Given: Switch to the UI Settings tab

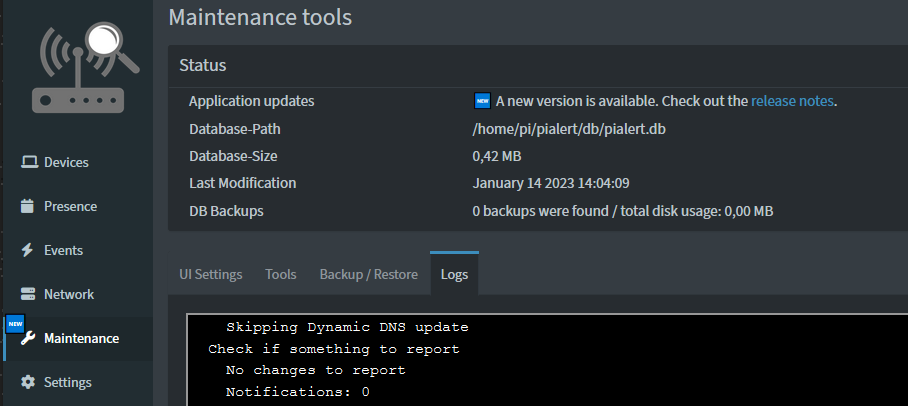Looking at the screenshot, I should (210, 274).
